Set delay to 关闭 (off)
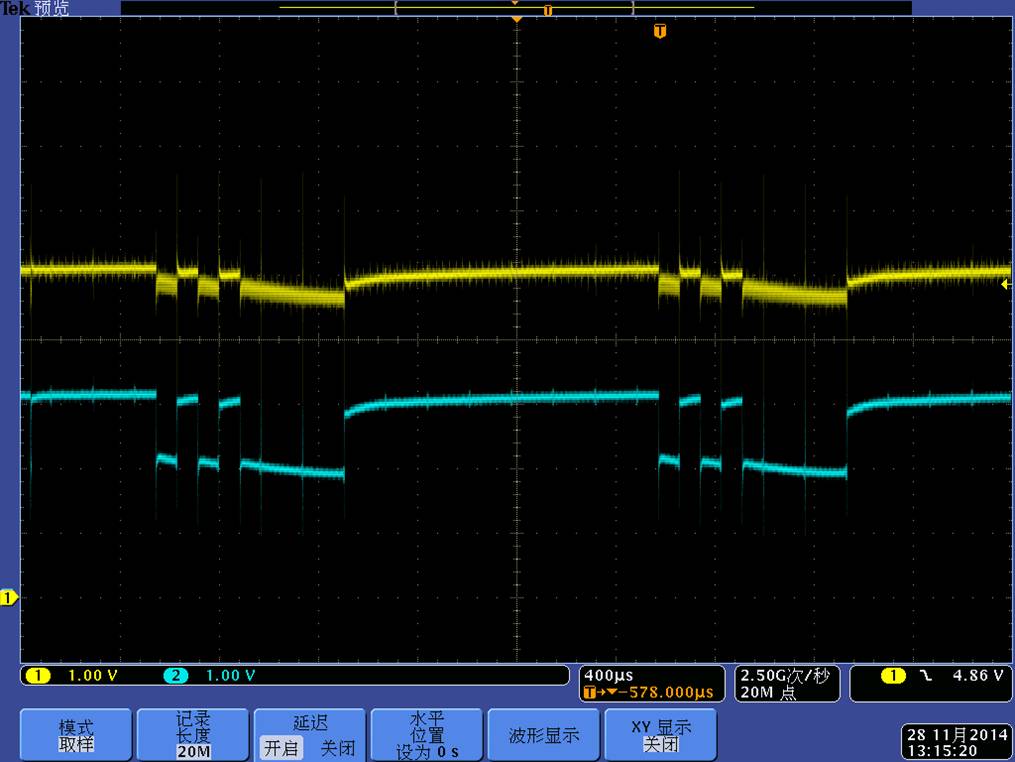This screenshot has height=762, width=1015. click(x=337, y=748)
